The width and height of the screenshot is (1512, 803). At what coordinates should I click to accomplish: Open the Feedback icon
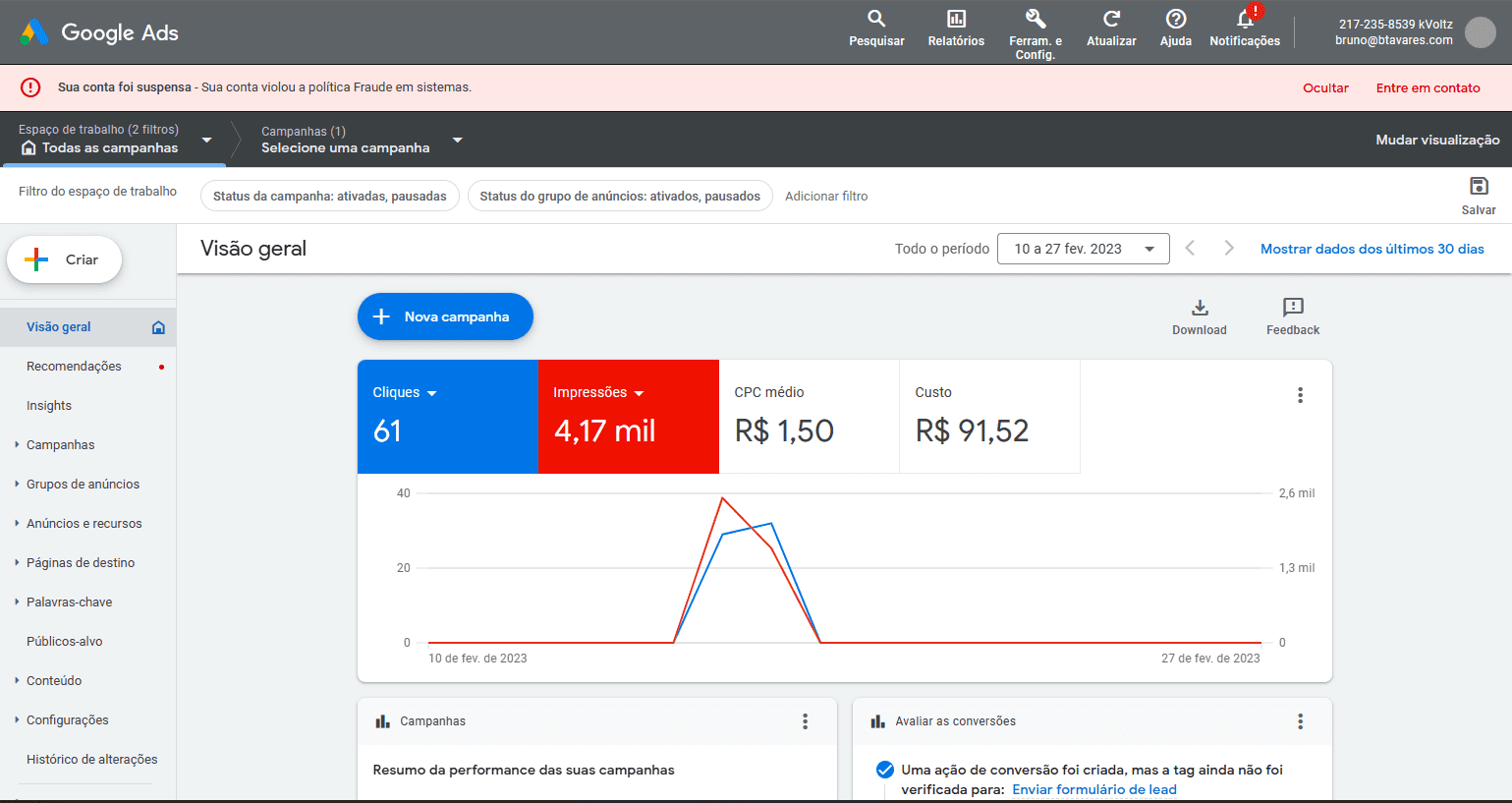click(1293, 308)
